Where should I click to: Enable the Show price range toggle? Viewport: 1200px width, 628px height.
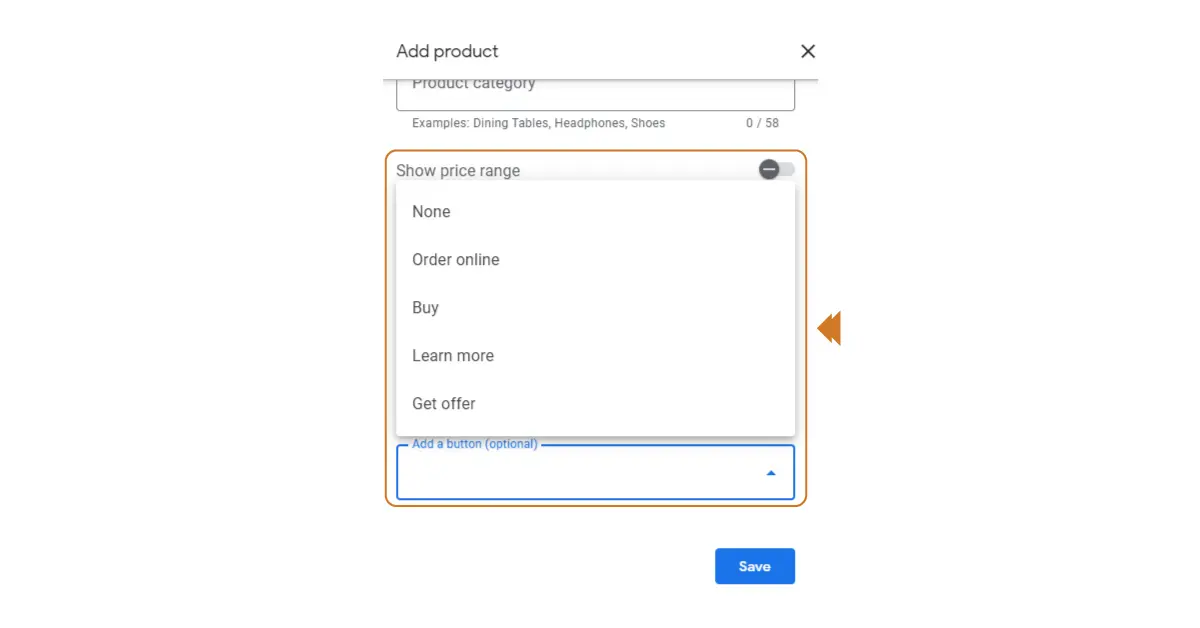pyautogui.click(x=777, y=169)
